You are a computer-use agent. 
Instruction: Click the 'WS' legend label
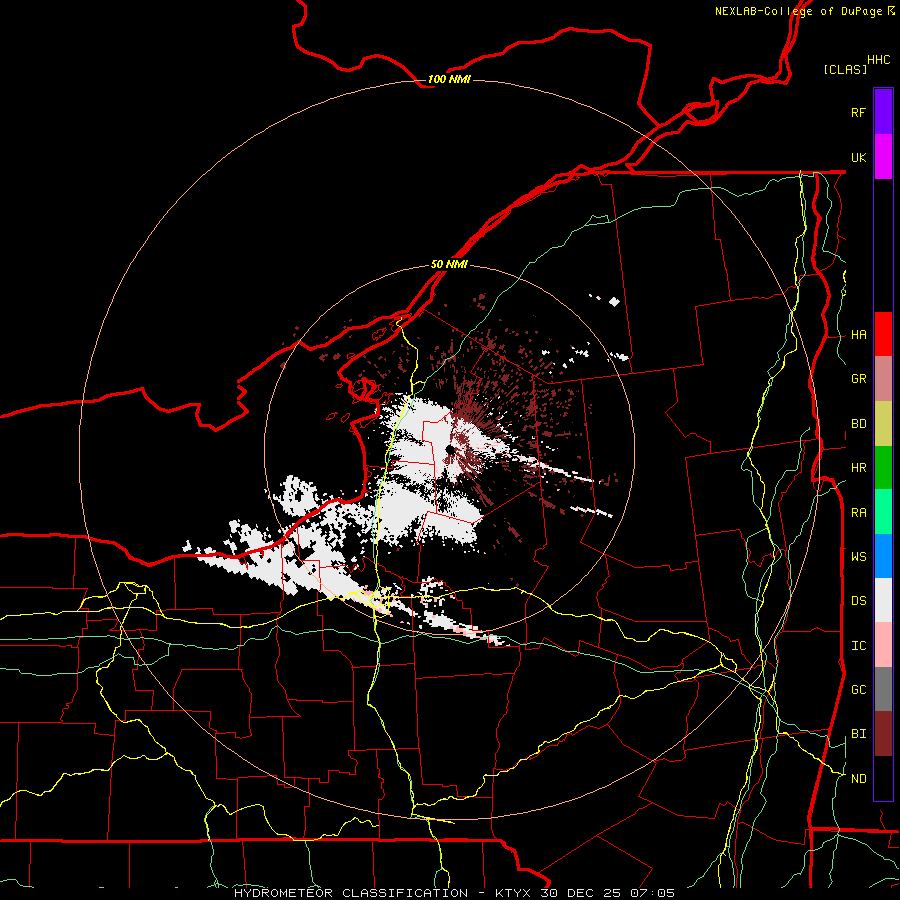click(859, 557)
